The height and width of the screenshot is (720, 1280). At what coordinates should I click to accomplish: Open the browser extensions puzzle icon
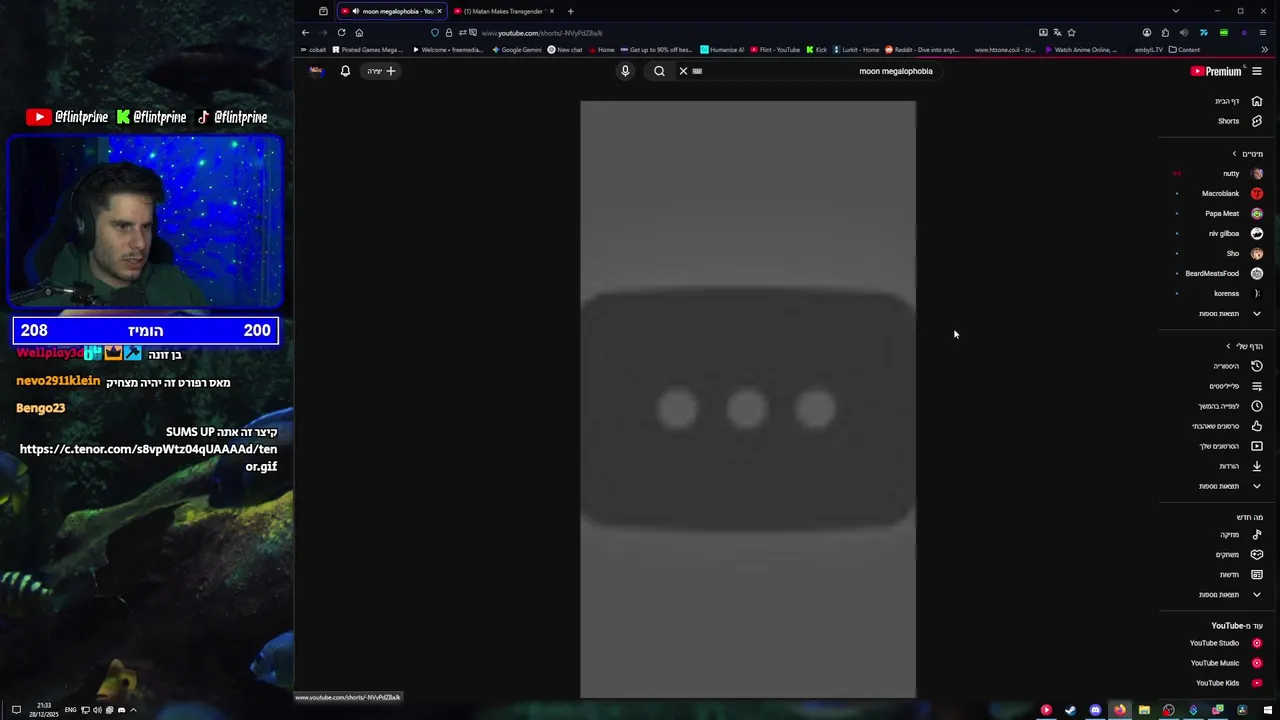click(1165, 32)
